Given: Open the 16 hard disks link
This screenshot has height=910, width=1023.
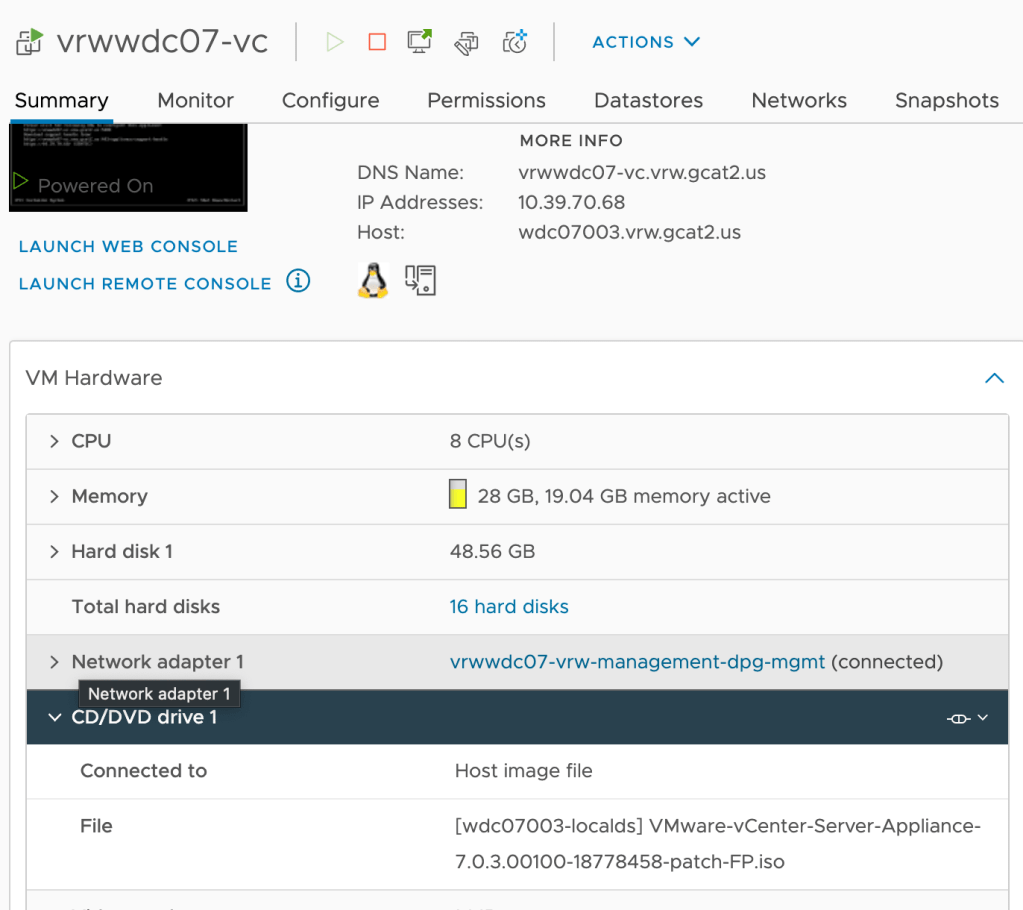Looking at the screenshot, I should coord(509,607).
